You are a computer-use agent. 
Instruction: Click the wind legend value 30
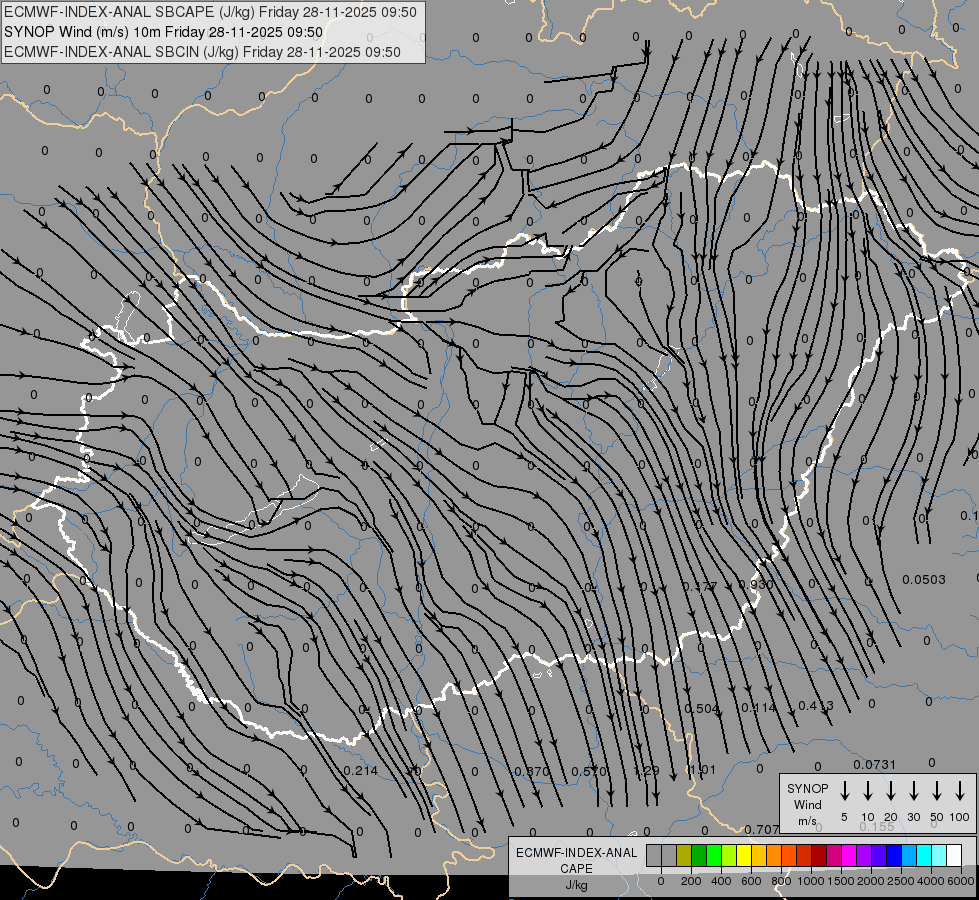(913, 817)
